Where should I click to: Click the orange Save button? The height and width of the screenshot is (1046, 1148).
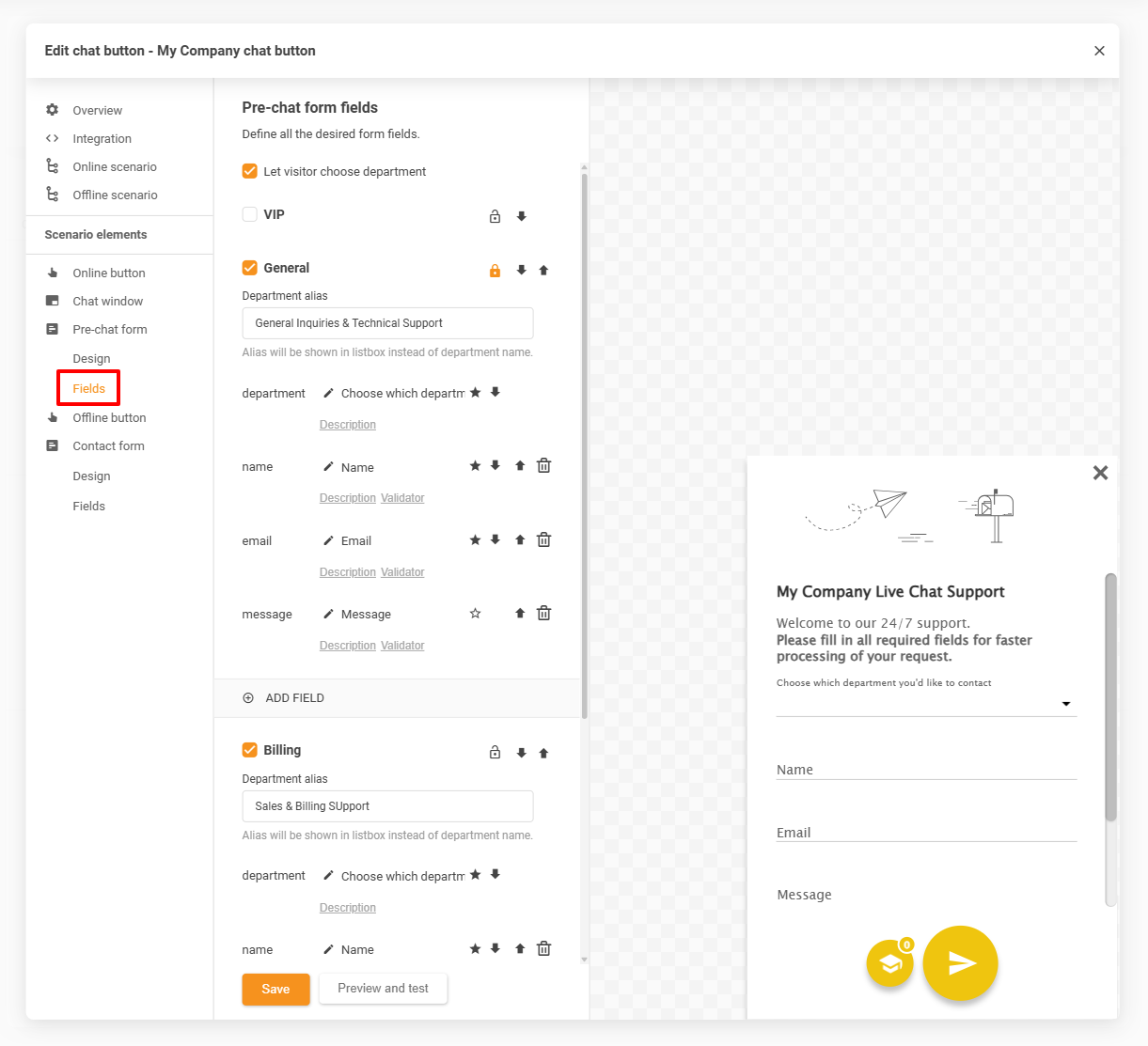click(x=275, y=989)
